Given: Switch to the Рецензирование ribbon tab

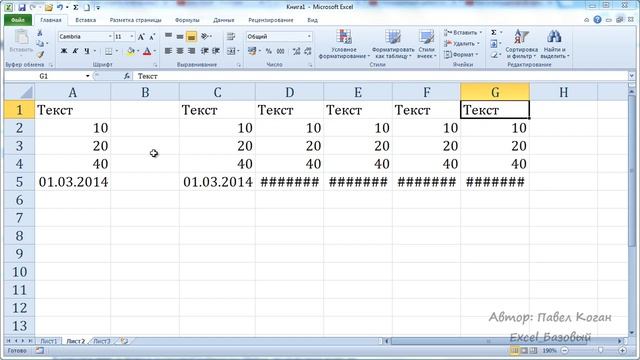Looking at the screenshot, I should (x=271, y=20).
